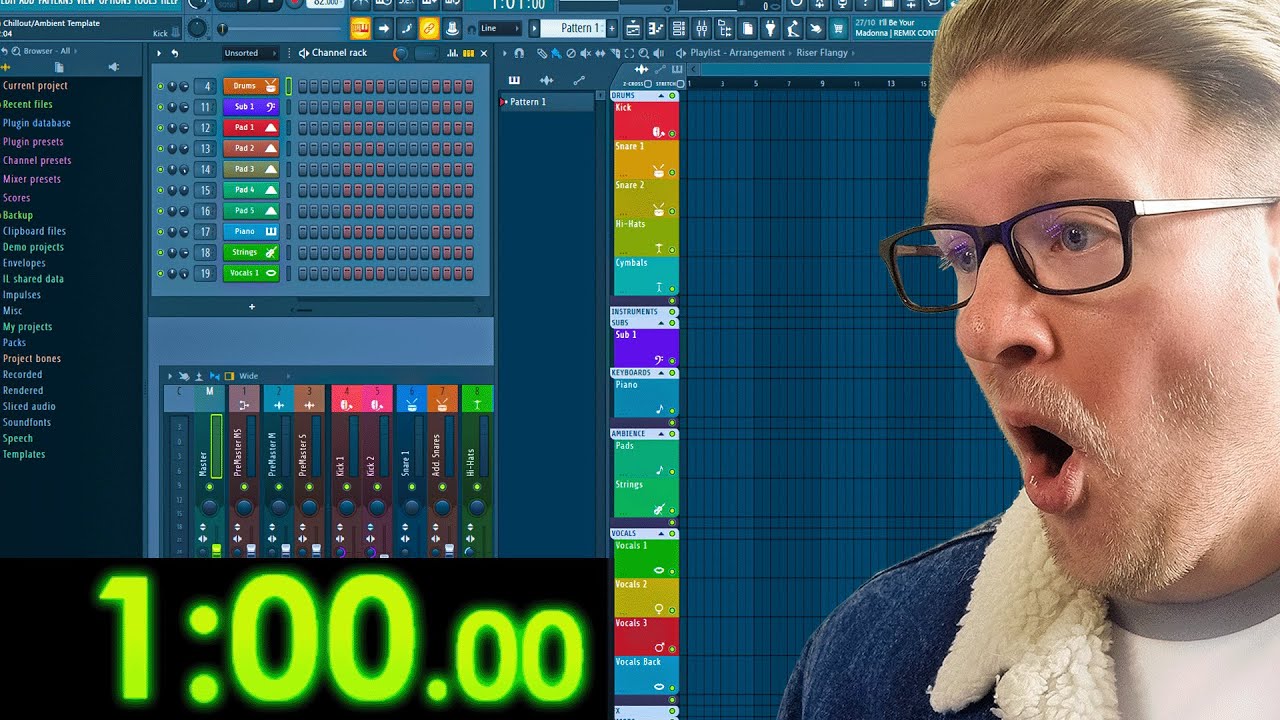1280x720 pixels.
Task: Open Packs folder in the browser
Action: (x=14, y=343)
